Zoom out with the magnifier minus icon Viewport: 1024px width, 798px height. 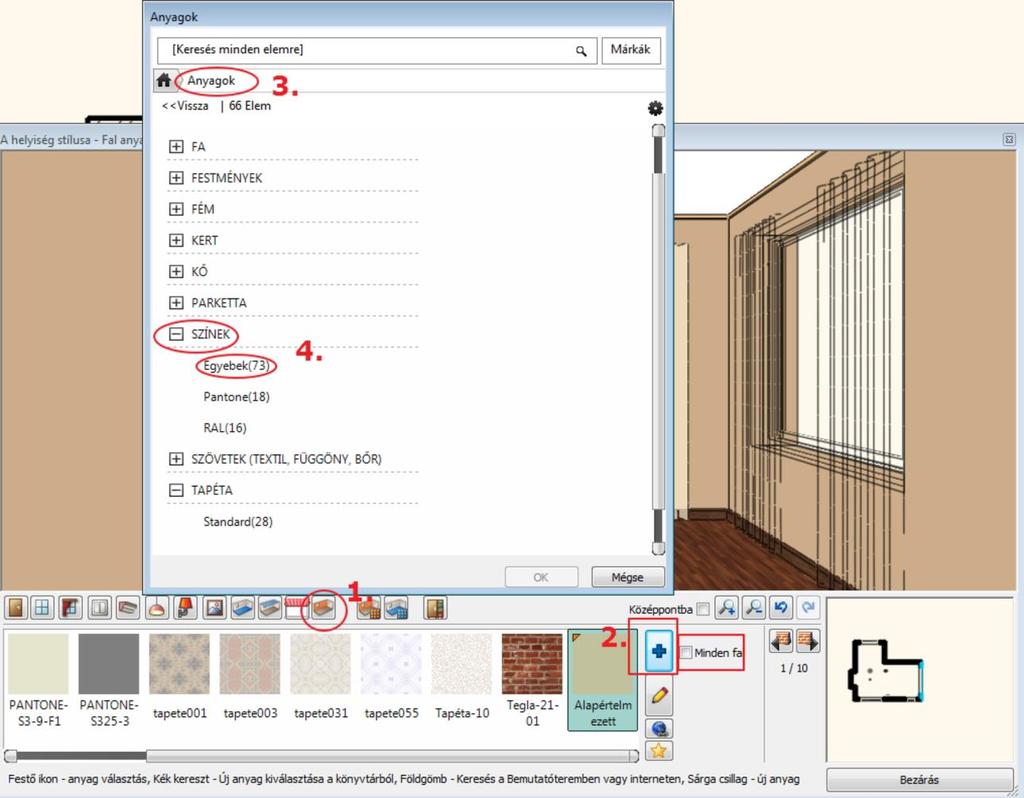[x=754, y=607]
